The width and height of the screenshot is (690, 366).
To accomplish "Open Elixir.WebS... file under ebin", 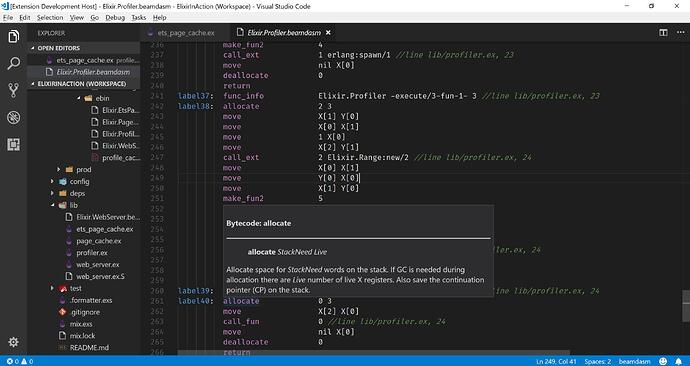I will (x=120, y=146).
